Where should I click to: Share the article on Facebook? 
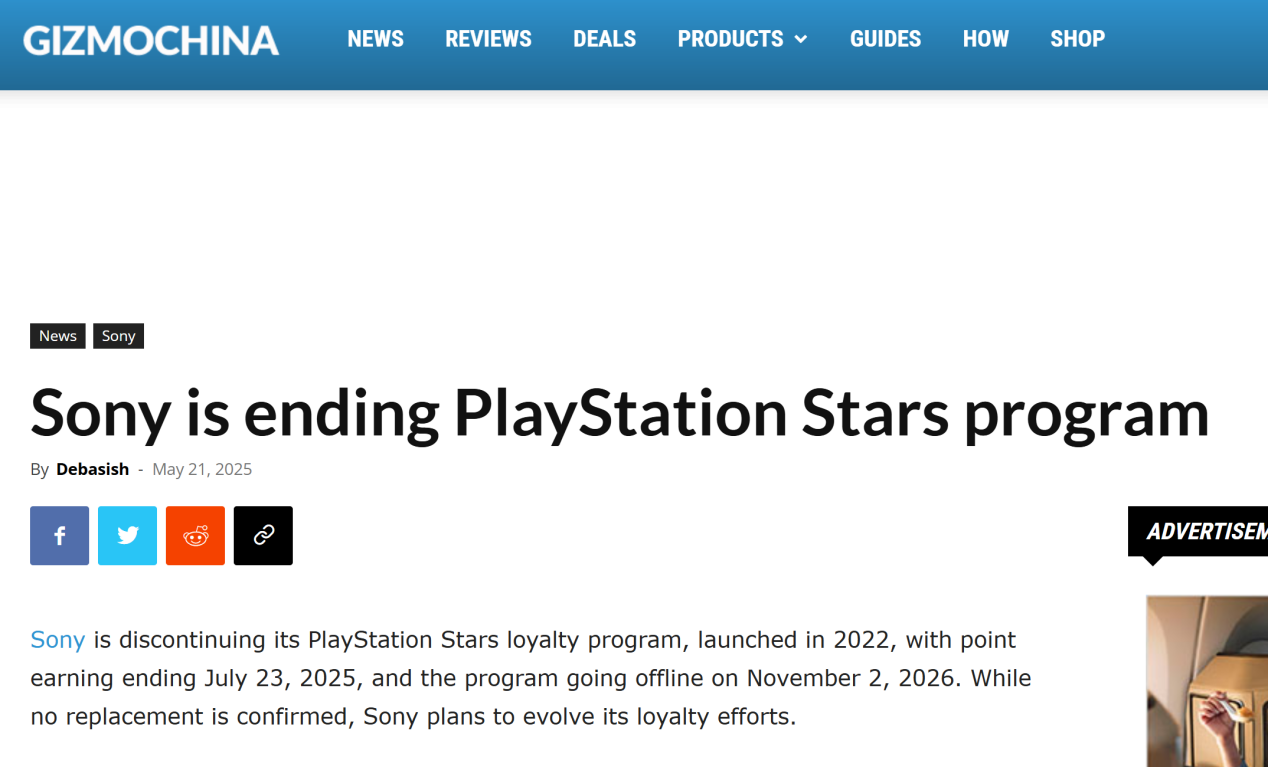59,536
